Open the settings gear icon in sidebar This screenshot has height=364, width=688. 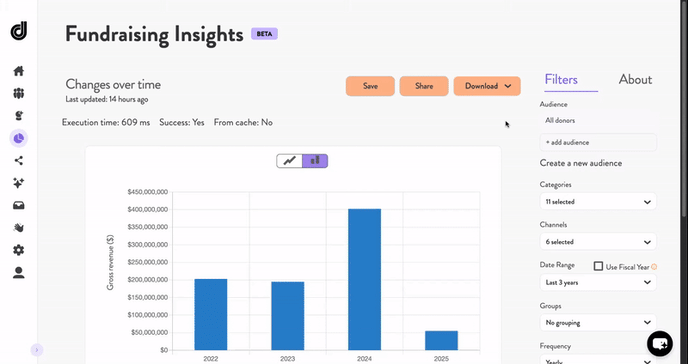pyautogui.click(x=18, y=250)
